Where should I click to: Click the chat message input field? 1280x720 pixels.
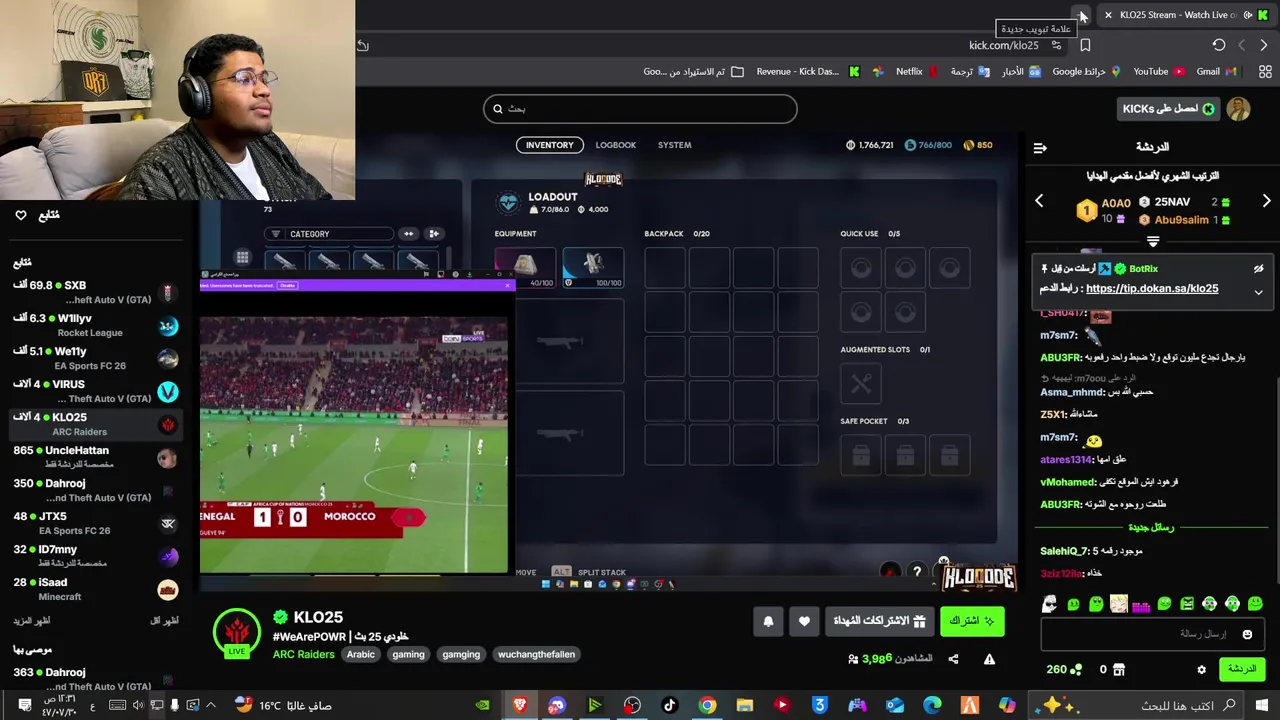pyautogui.click(x=1152, y=634)
